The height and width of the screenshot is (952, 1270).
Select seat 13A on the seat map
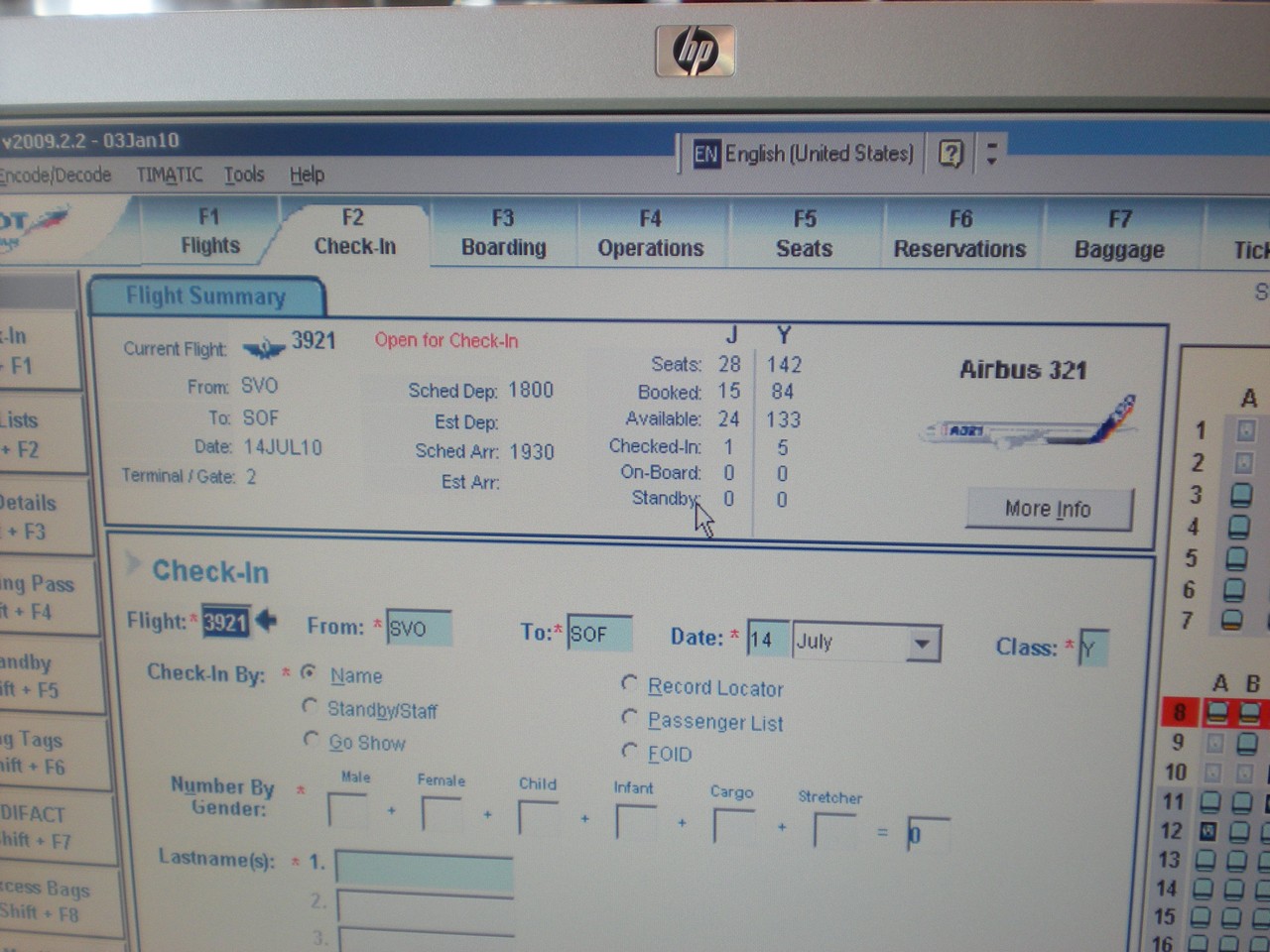coord(1206,860)
